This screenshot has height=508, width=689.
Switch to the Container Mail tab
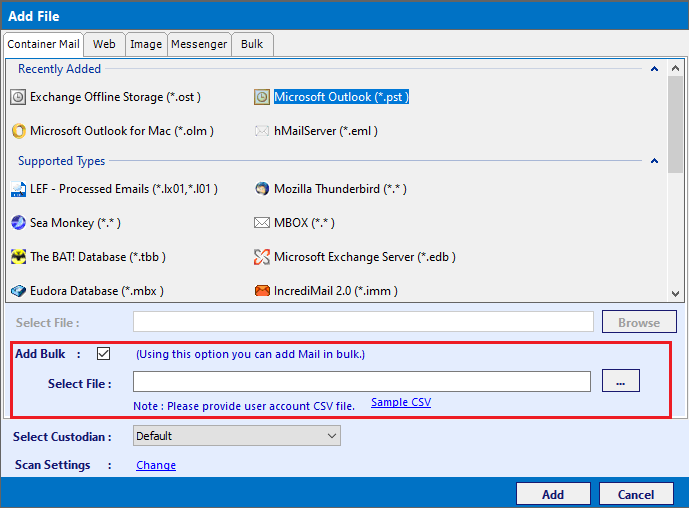pos(44,44)
